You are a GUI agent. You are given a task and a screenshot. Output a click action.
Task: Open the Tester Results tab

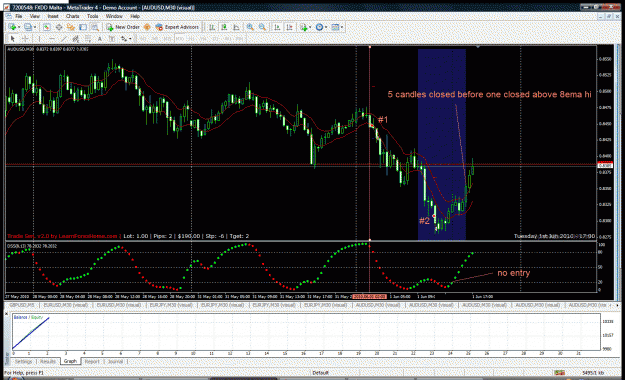pos(48,361)
